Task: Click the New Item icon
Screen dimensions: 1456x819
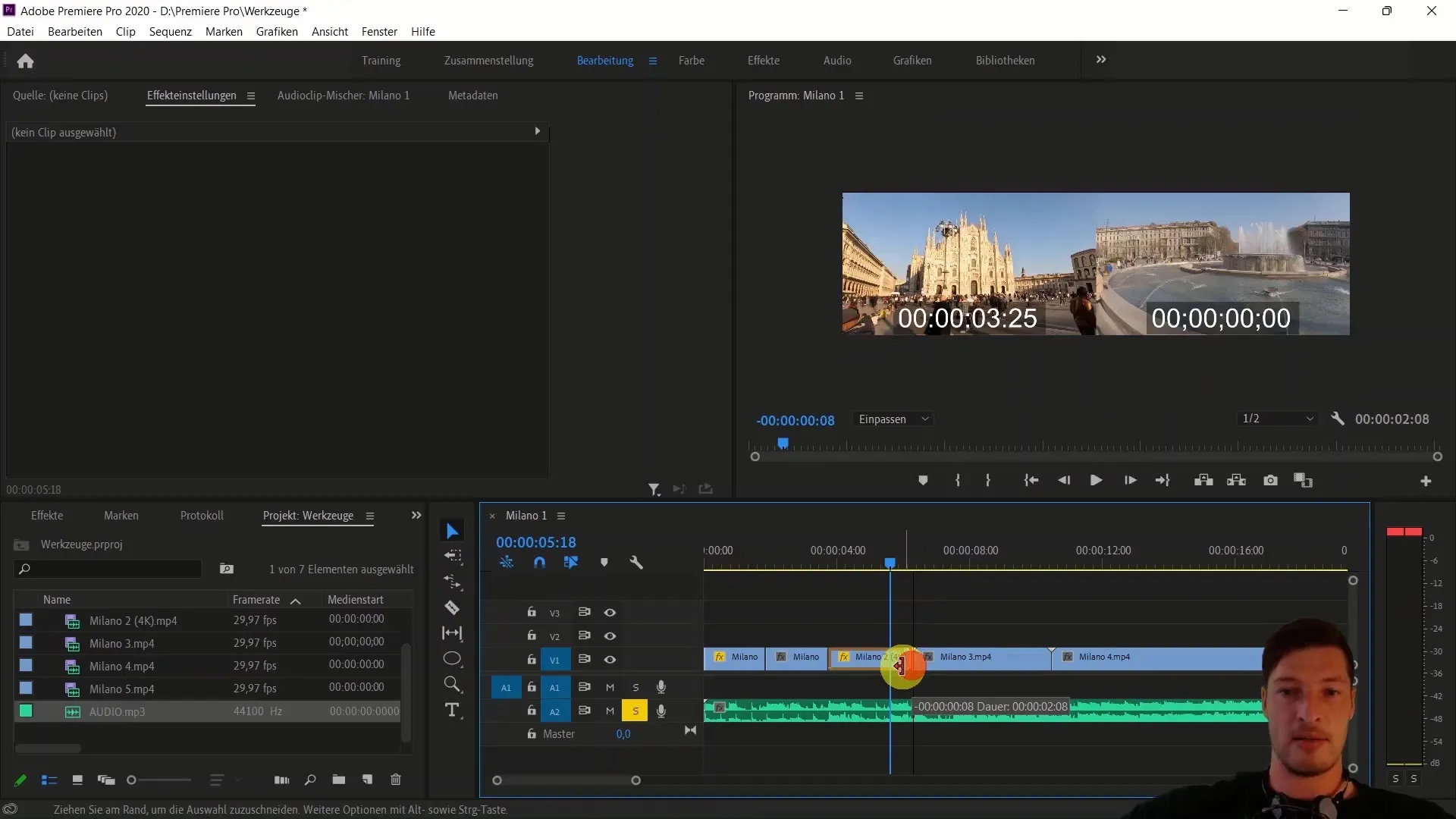Action: 368,780
